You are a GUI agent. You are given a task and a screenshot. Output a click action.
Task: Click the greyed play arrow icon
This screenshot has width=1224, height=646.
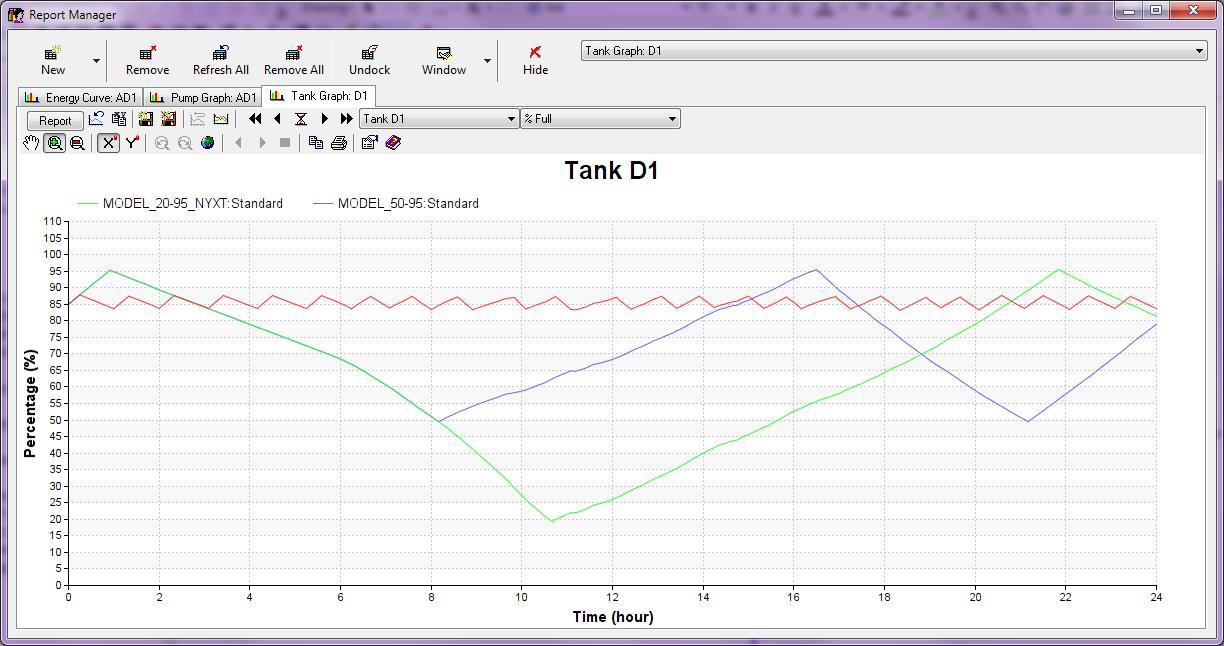[x=262, y=143]
